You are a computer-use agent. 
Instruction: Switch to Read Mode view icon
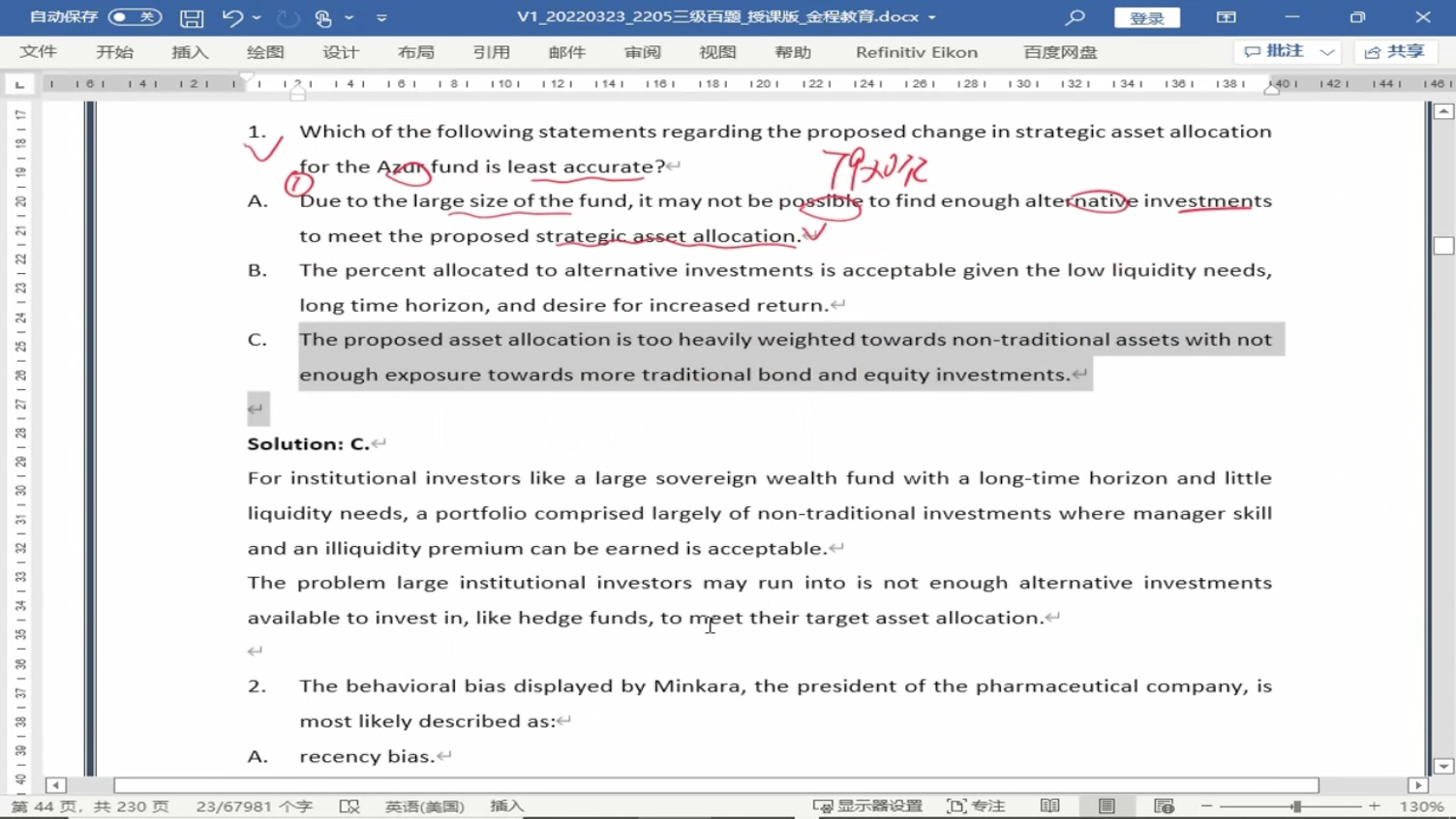click(1050, 806)
